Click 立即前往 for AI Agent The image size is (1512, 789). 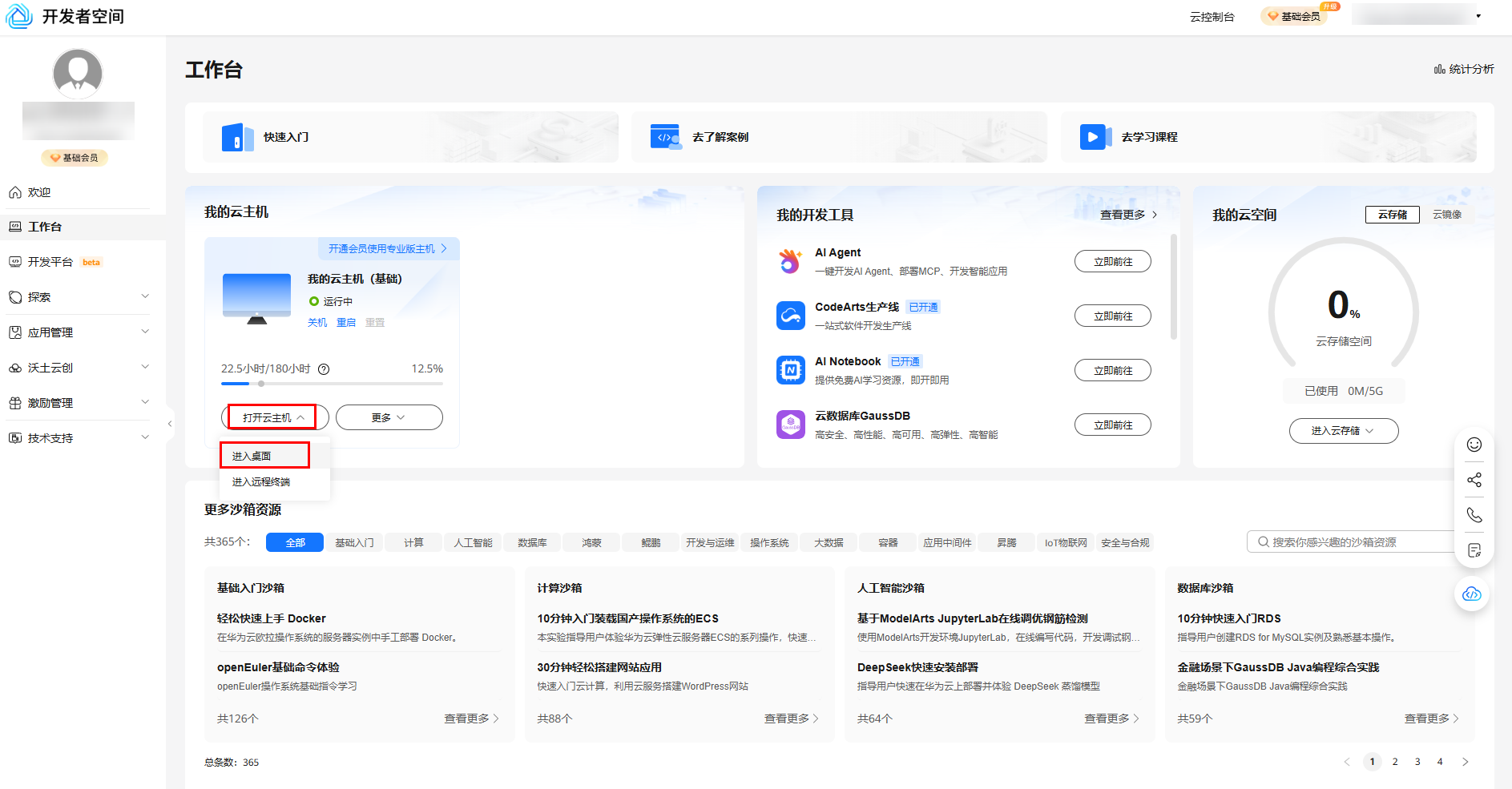(x=1113, y=261)
